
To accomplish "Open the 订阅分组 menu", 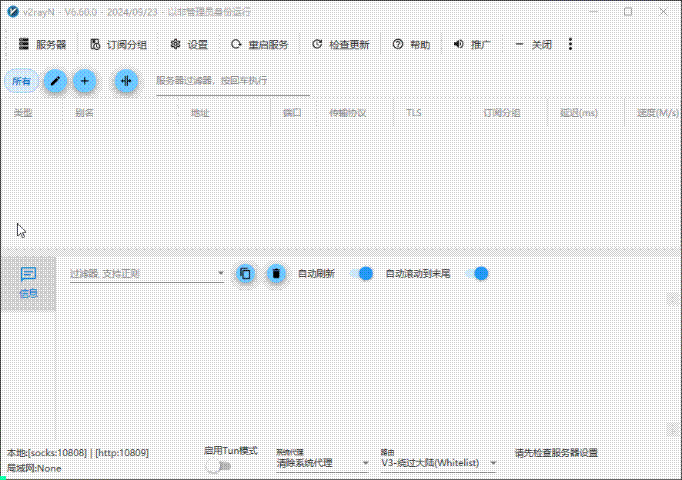I will tap(118, 44).
